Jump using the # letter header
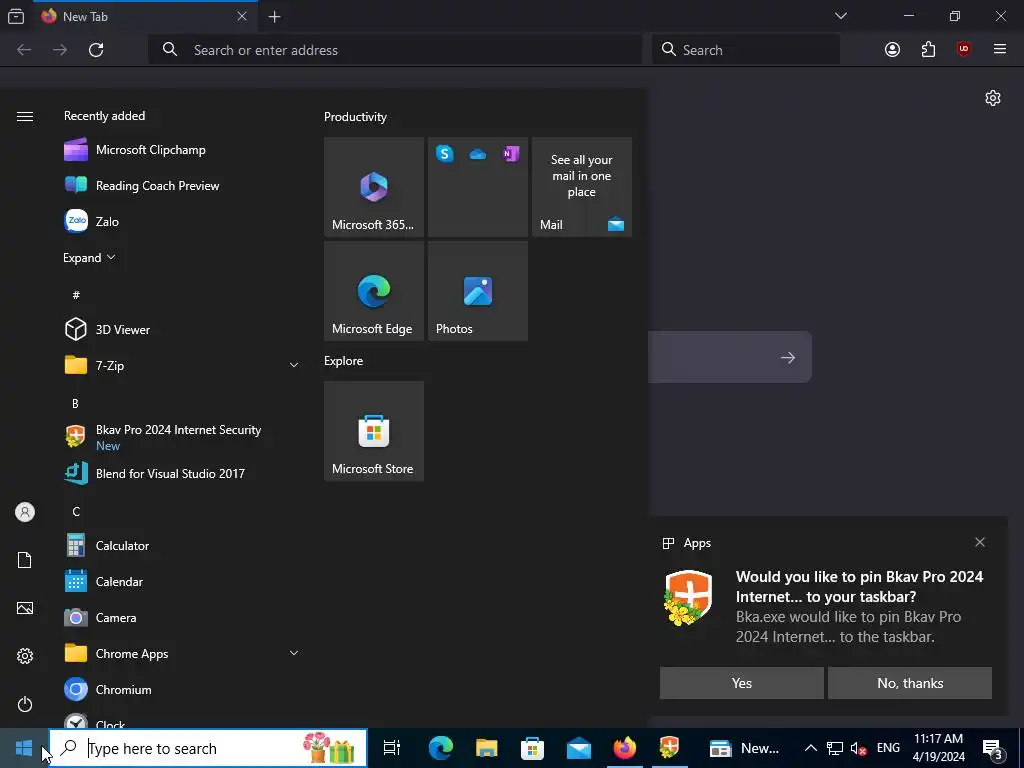This screenshot has width=1024, height=768. click(x=76, y=295)
